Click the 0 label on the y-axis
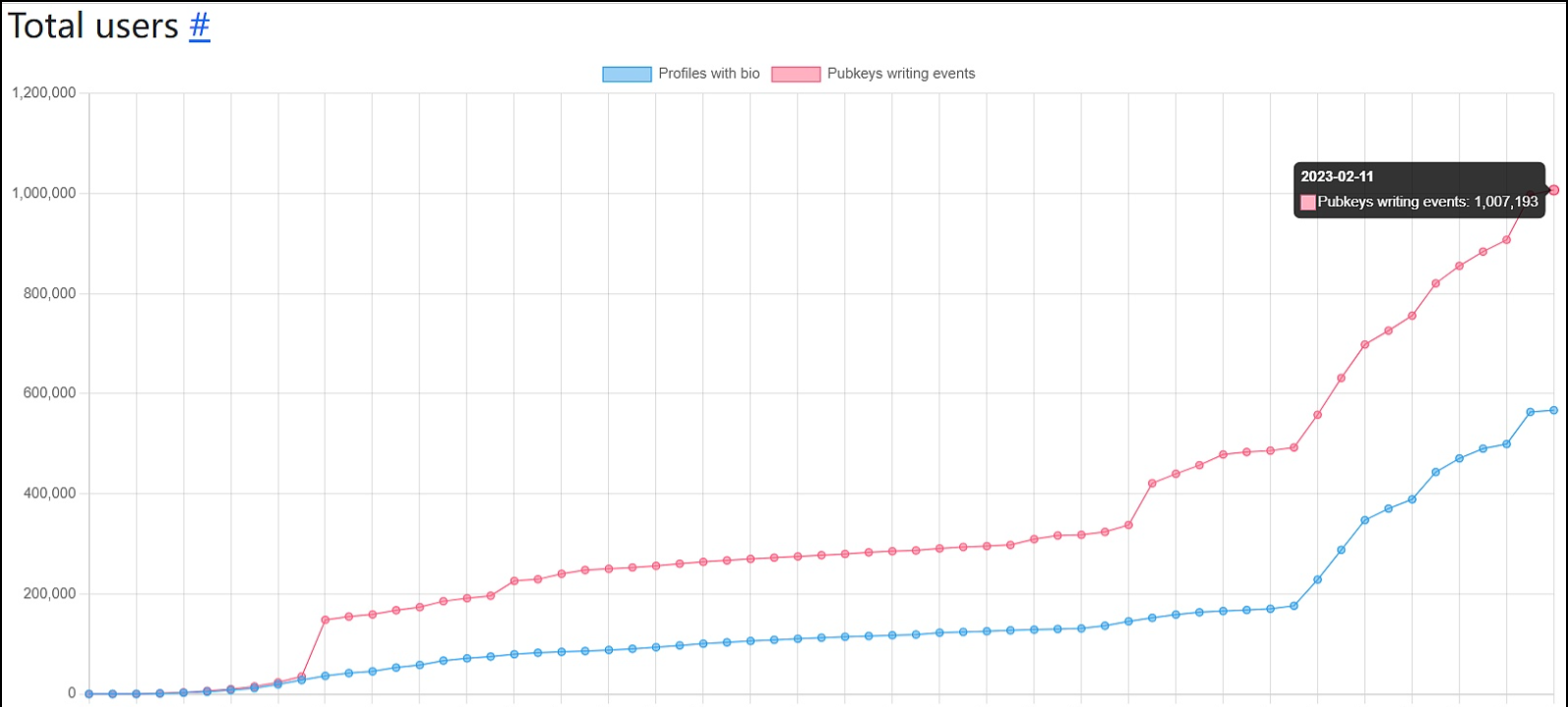 72,693
